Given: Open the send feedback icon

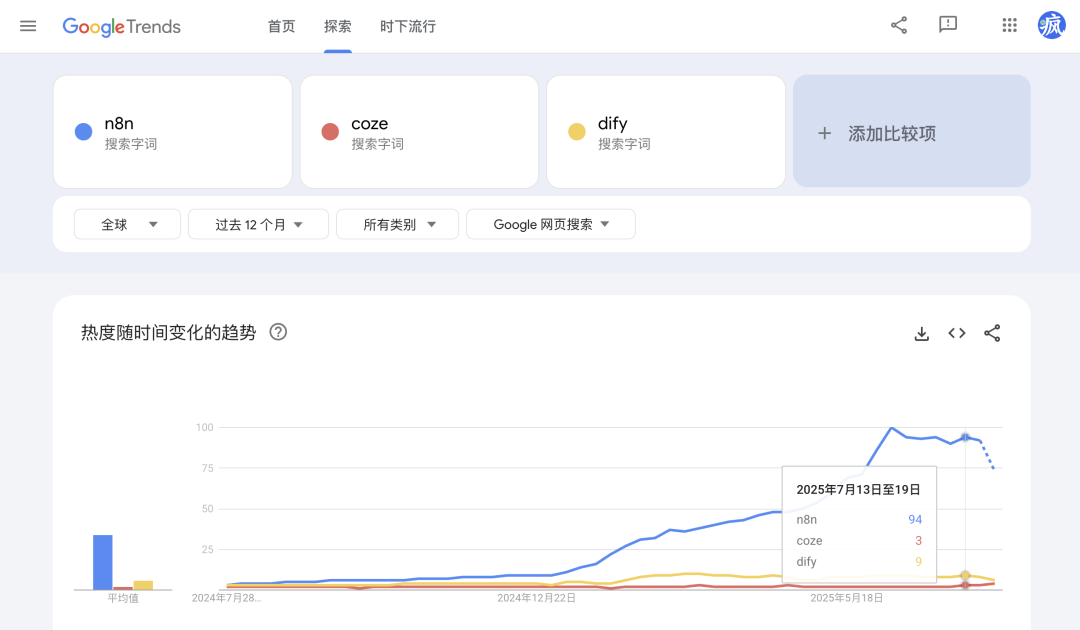Looking at the screenshot, I should 948,26.
